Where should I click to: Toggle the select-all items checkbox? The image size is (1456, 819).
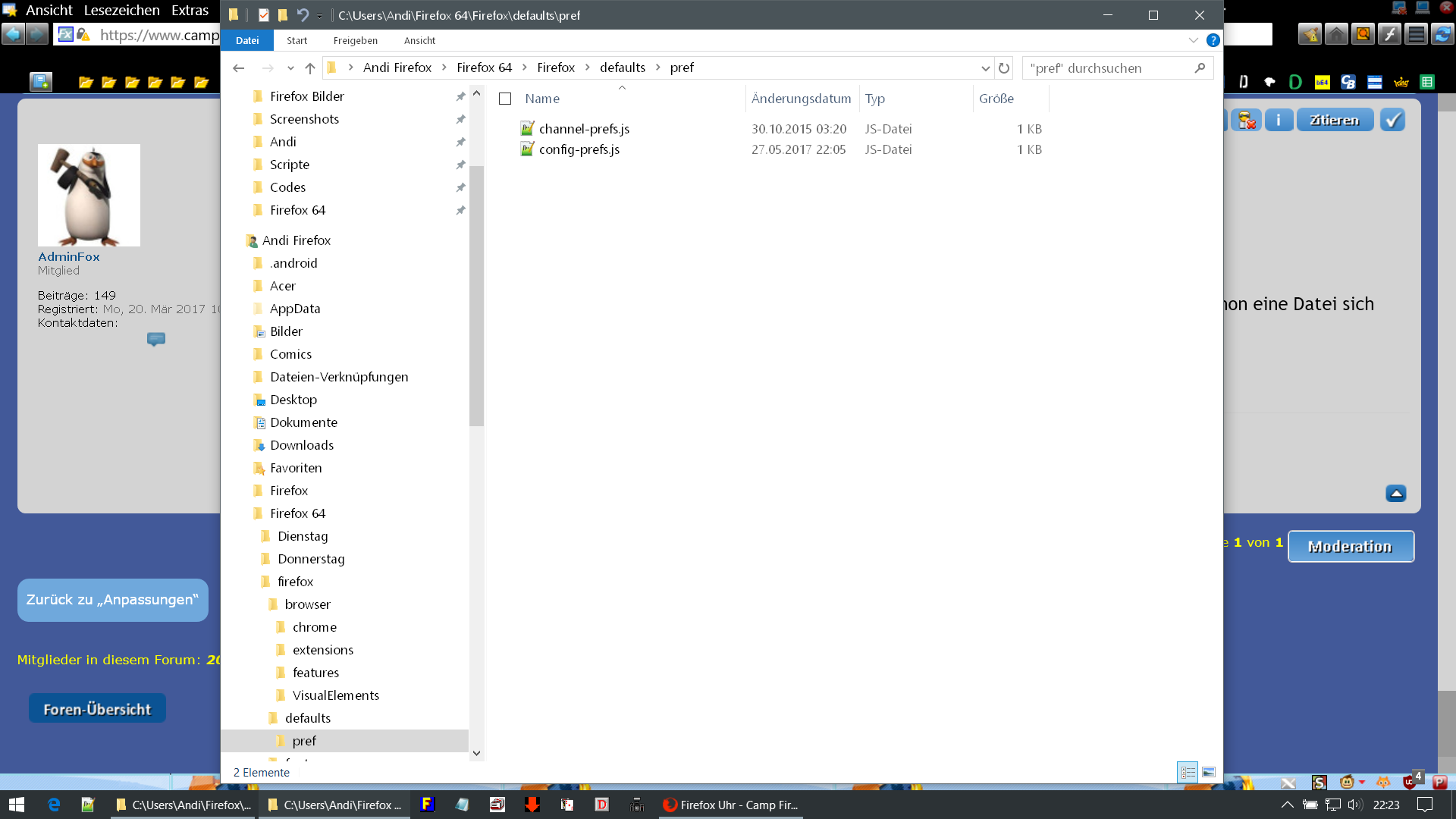point(505,99)
